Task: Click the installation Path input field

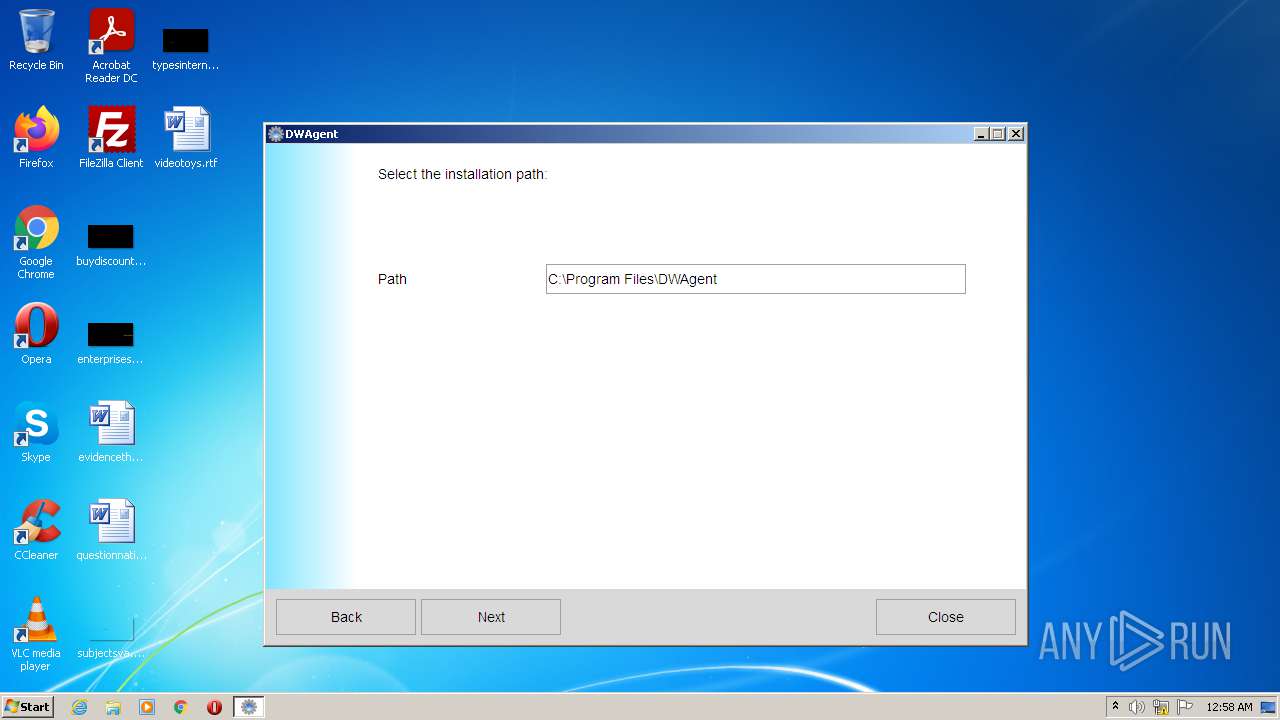Action: pyautogui.click(x=756, y=279)
